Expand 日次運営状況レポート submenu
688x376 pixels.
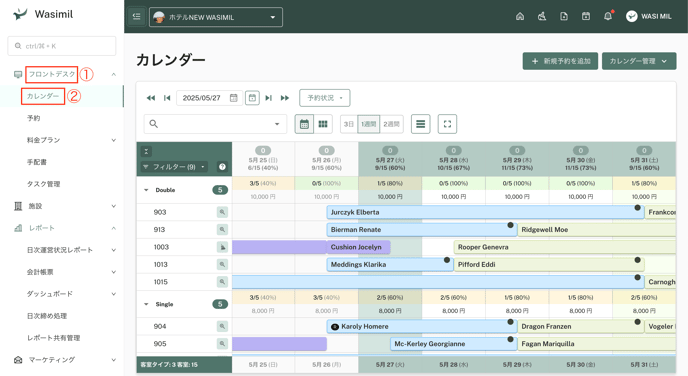[x=114, y=250]
